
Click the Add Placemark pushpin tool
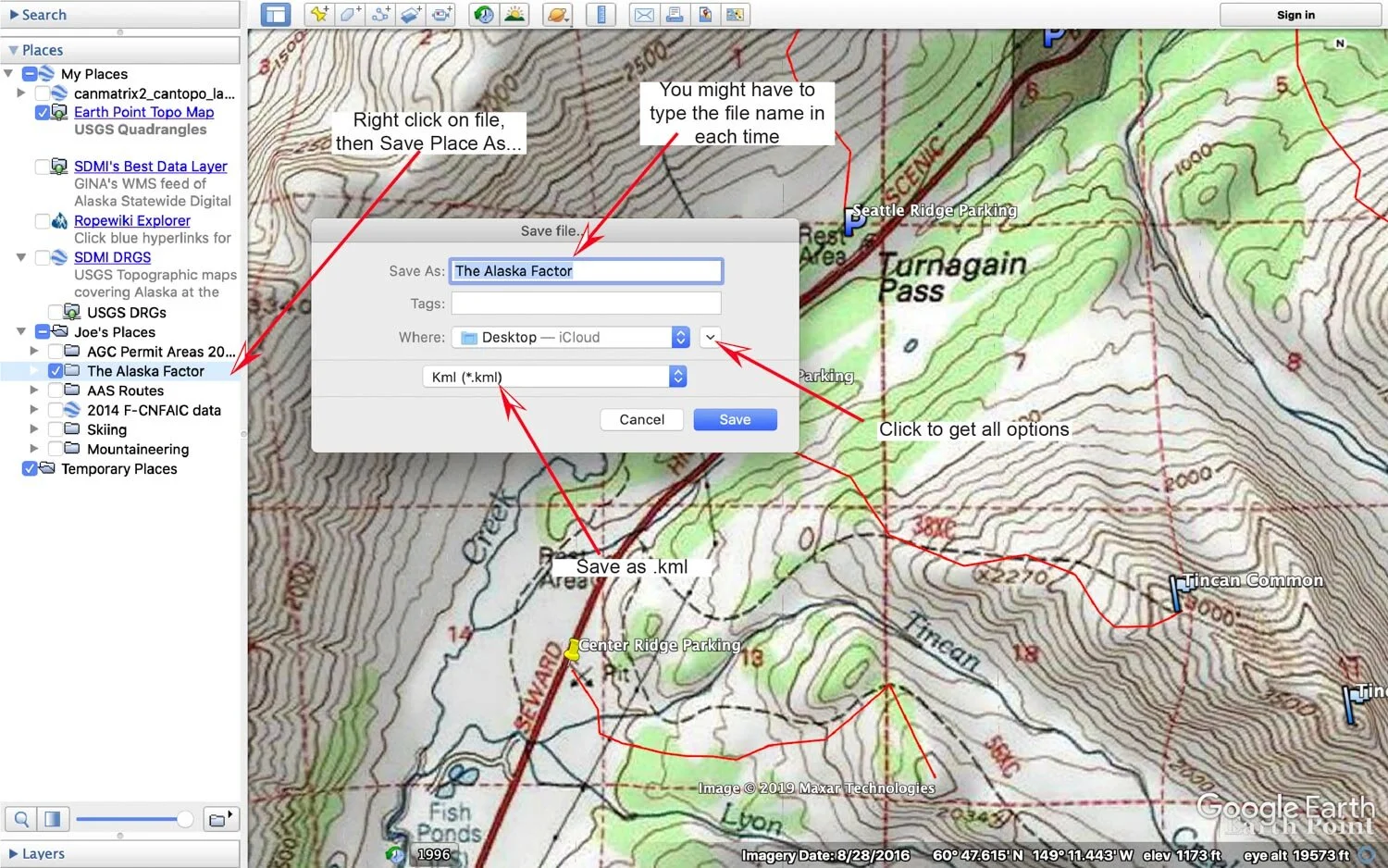pyautogui.click(x=319, y=14)
